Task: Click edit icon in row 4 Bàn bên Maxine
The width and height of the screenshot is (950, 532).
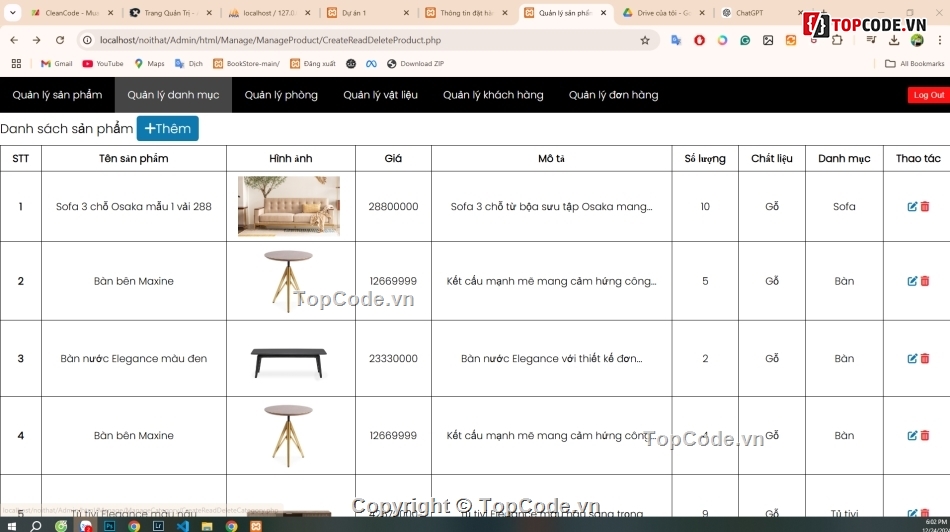Action: pos(912,436)
